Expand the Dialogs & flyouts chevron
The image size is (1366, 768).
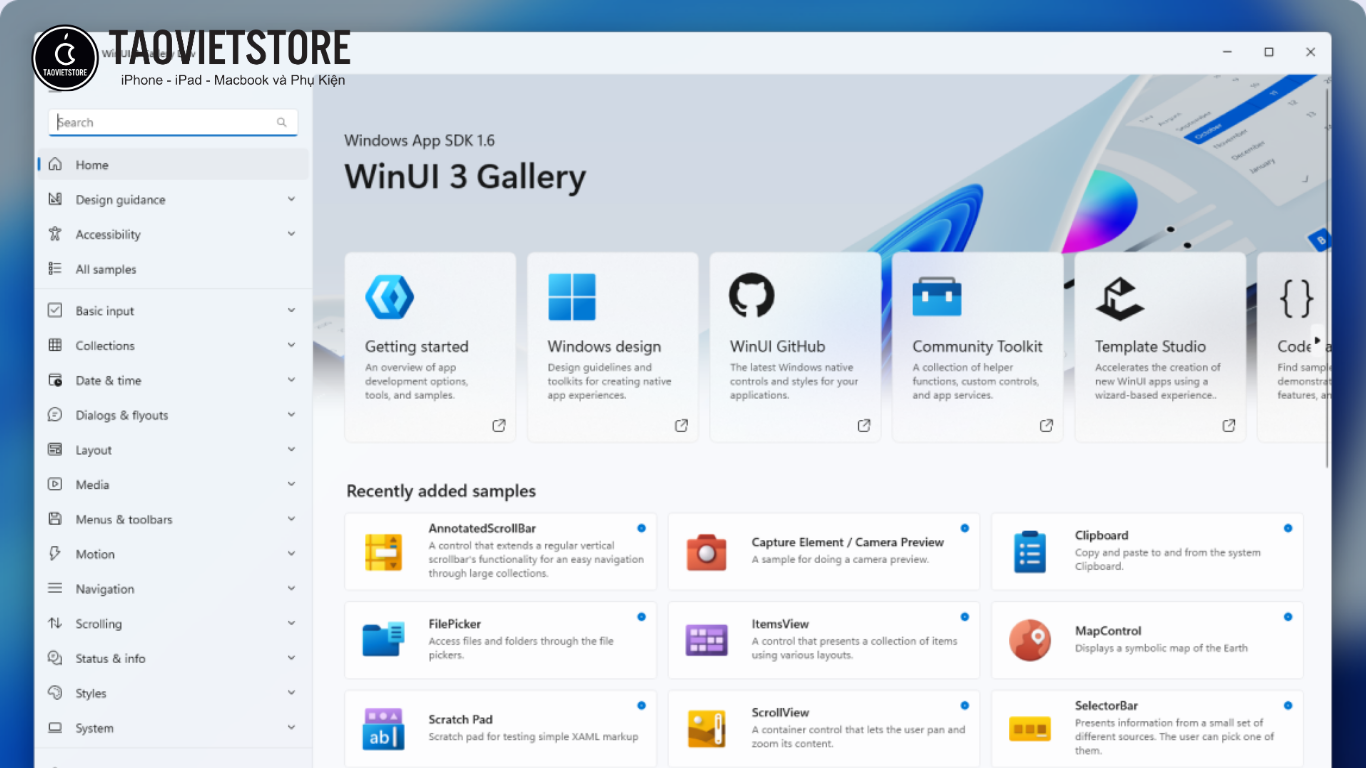[x=291, y=415]
